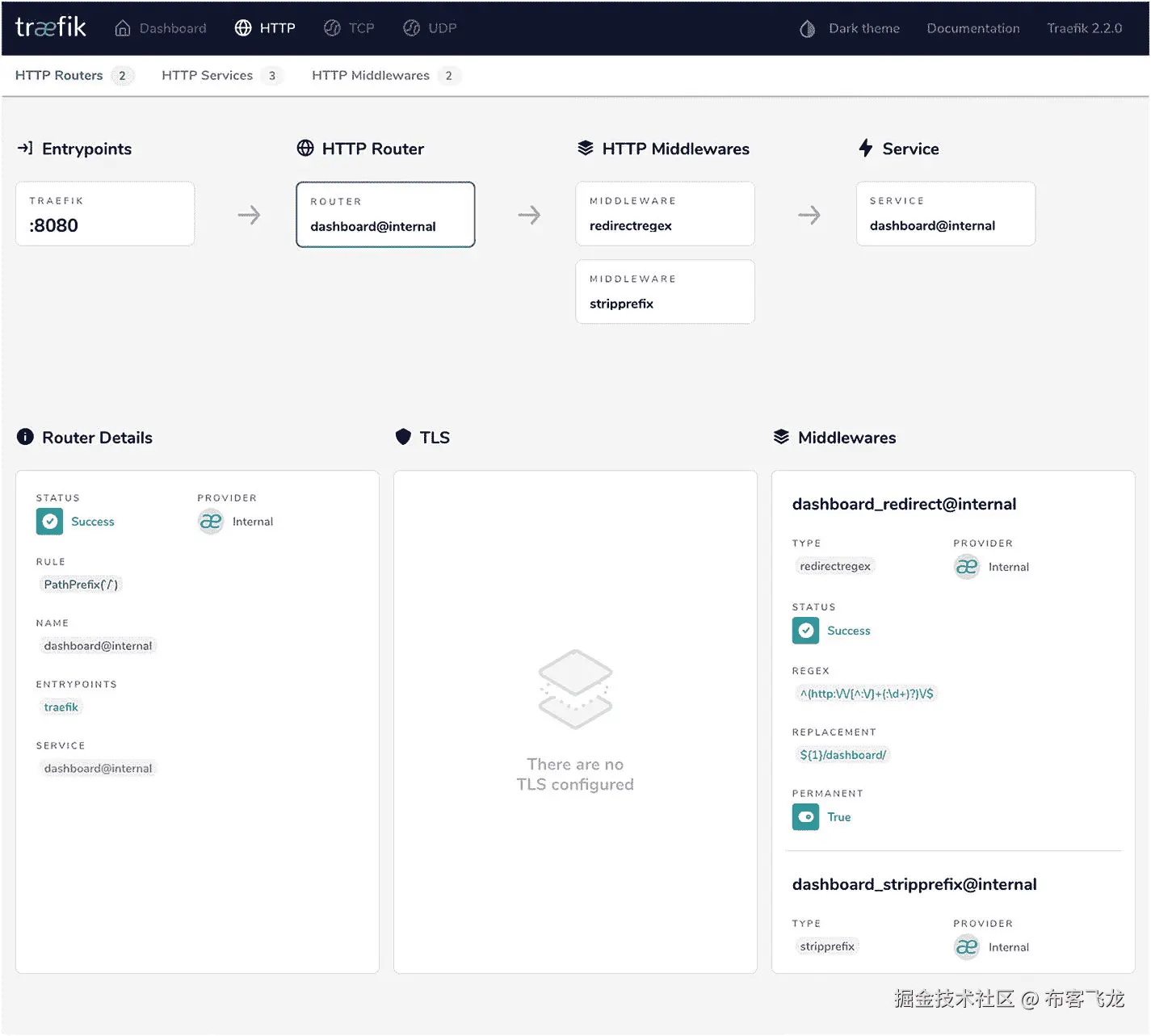
Task: Open the dashboard@internal service card
Action: [946, 214]
